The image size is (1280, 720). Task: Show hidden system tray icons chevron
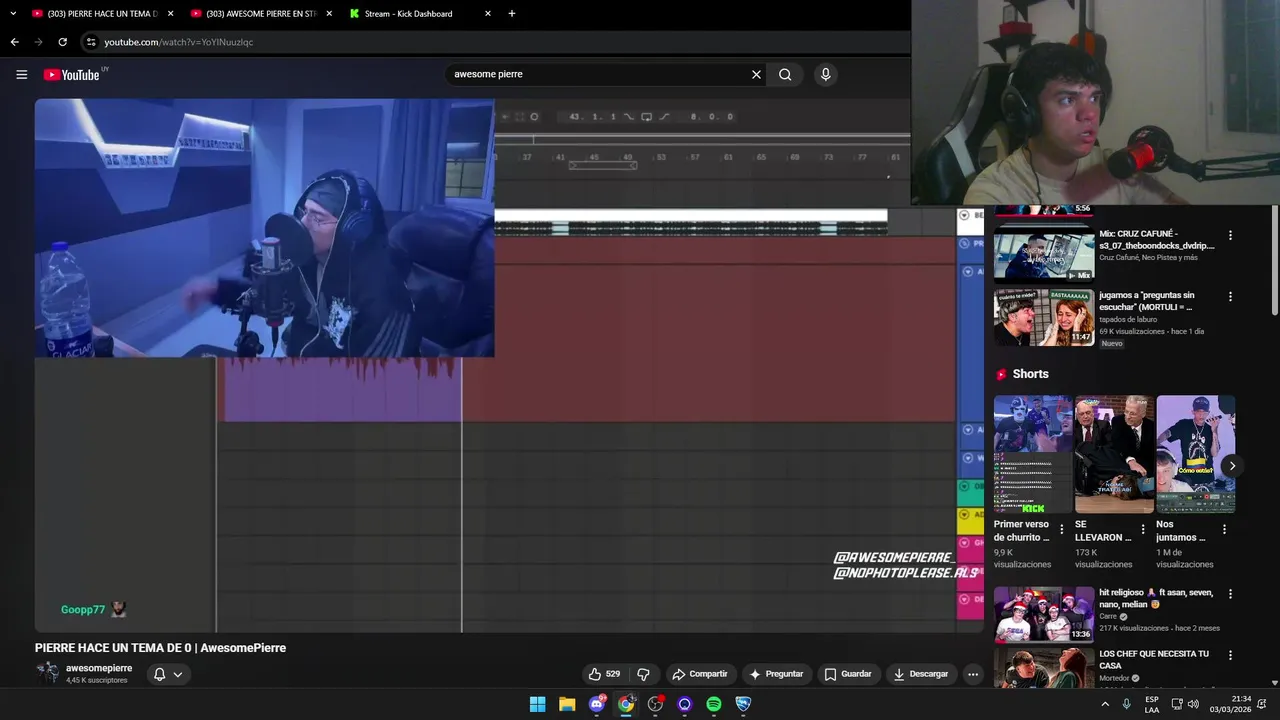(1105, 704)
